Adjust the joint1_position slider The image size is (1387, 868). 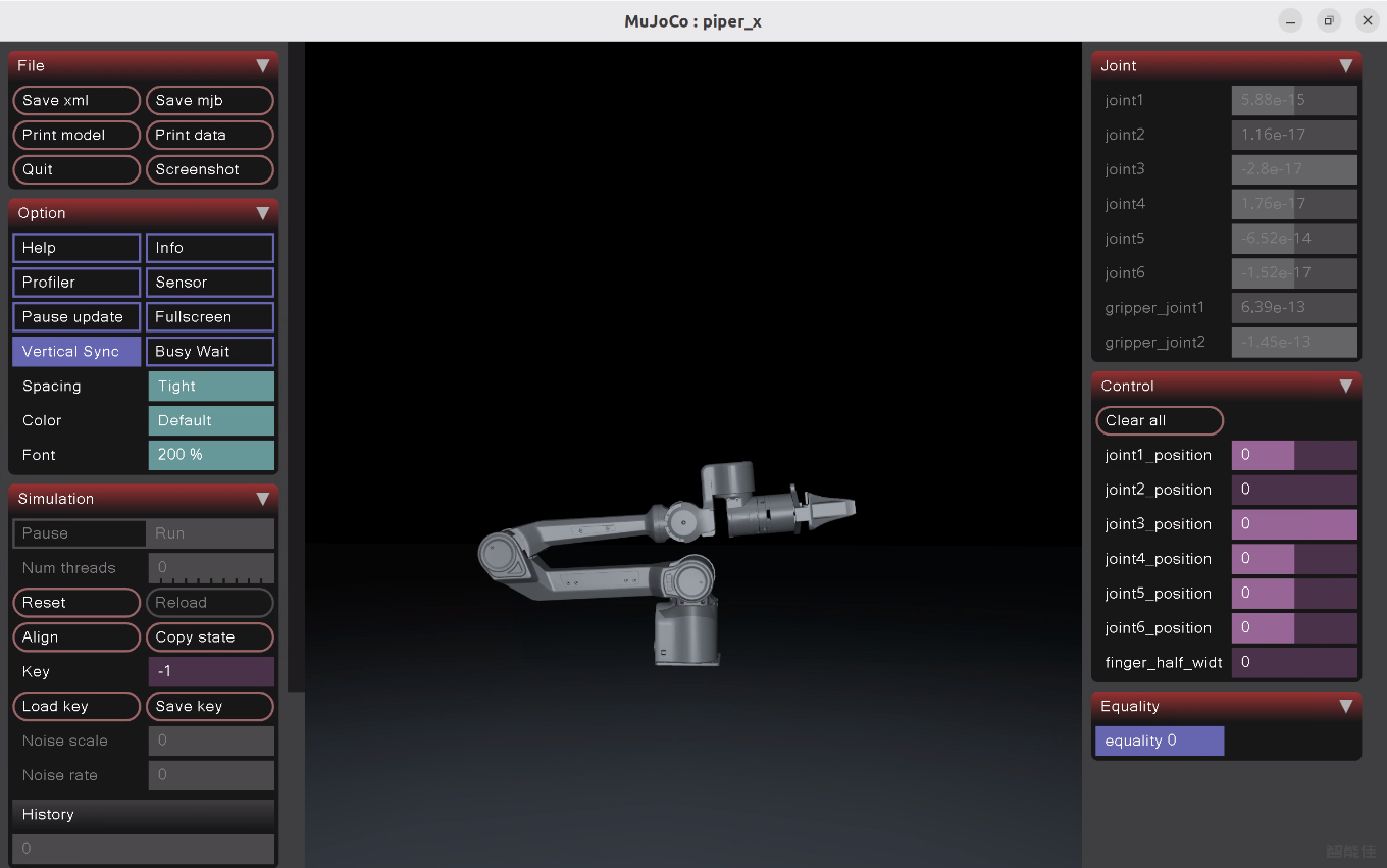(1294, 455)
